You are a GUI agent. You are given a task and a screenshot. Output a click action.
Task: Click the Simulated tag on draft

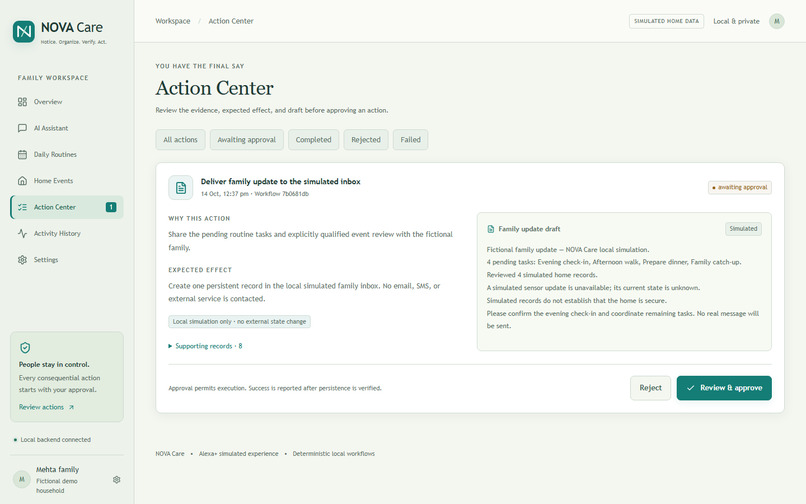point(743,229)
